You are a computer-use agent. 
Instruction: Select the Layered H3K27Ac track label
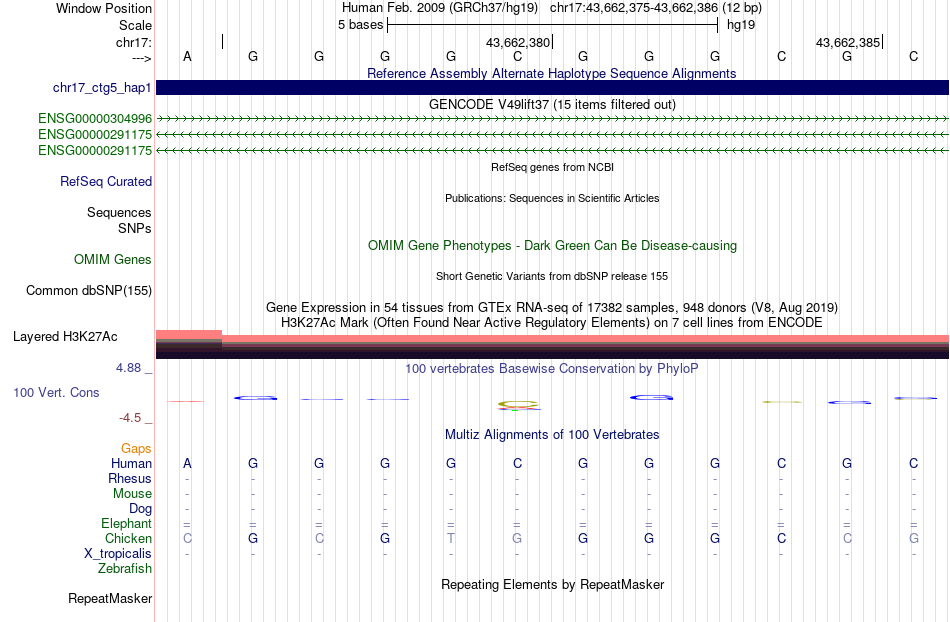[65, 337]
